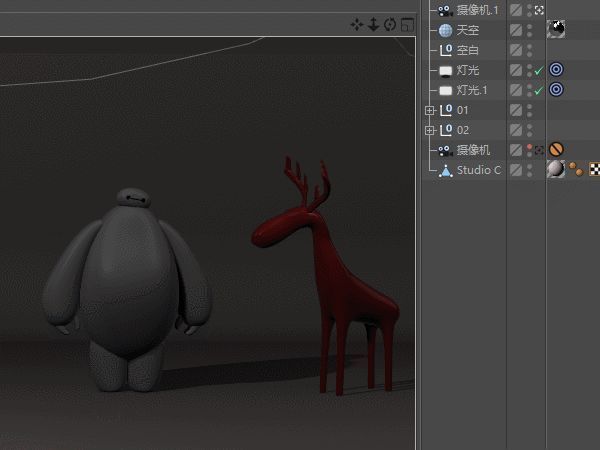Select the 01 object name
Viewport: 600px width, 450px height.
tap(463, 111)
